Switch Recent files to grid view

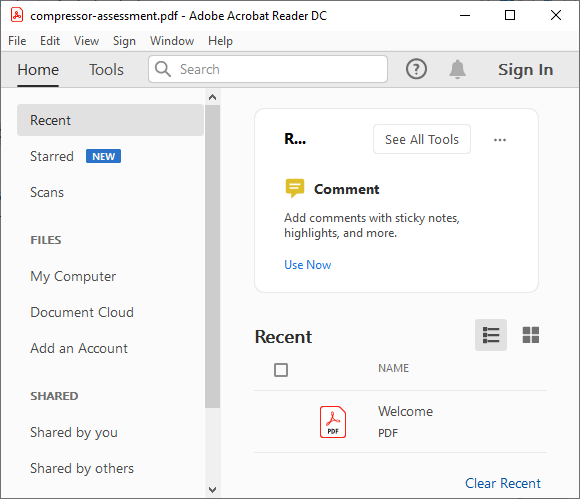(530, 335)
